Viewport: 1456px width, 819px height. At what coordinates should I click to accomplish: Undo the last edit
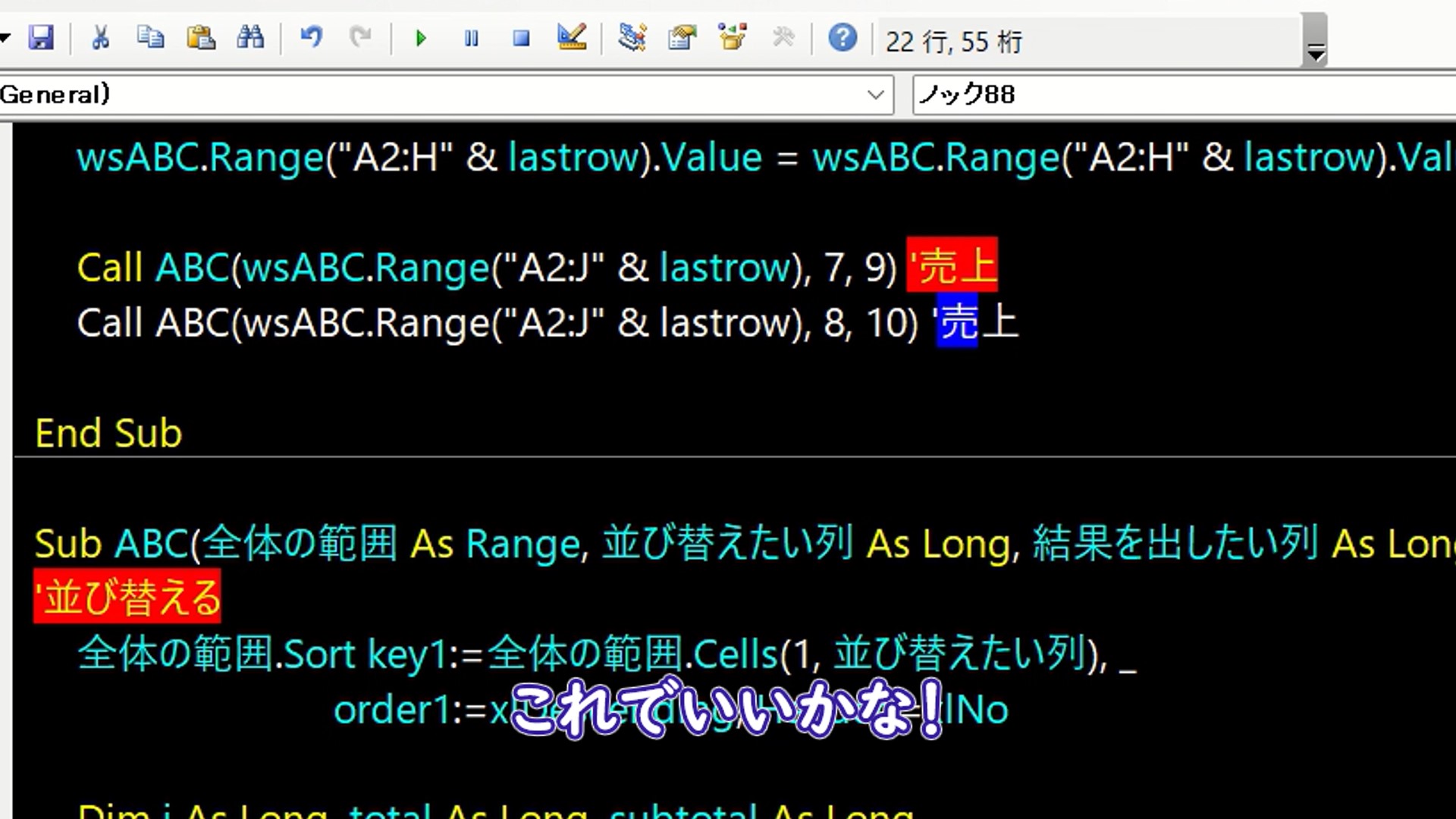(311, 37)
